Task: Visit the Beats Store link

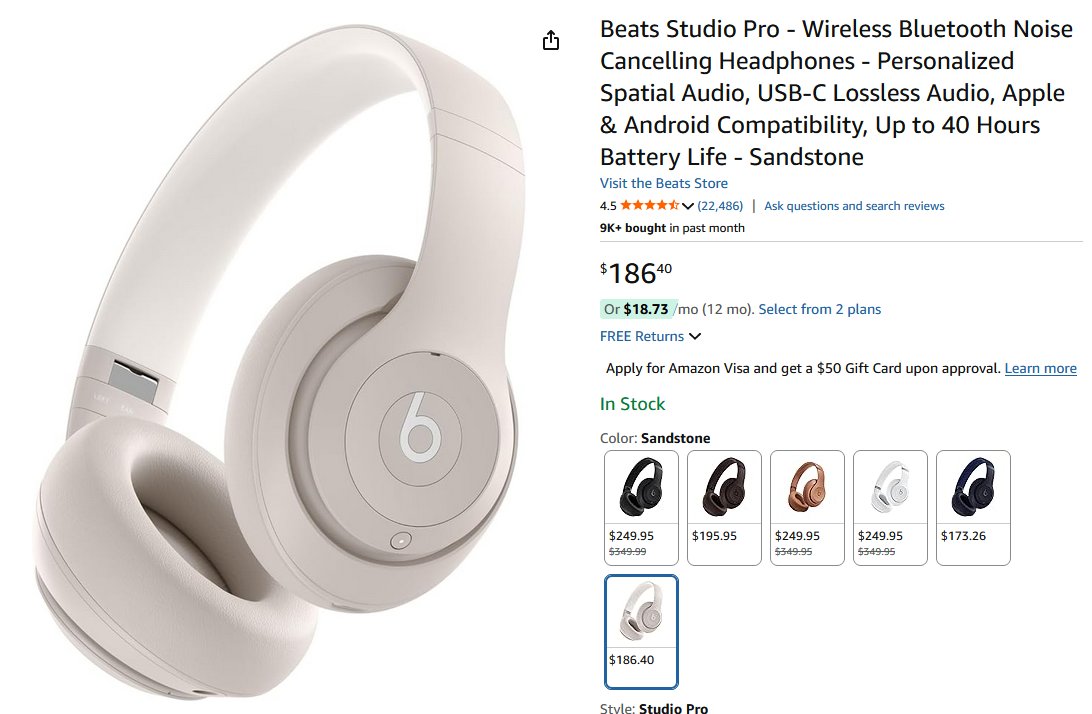Action: pyautogui.click(x=664, y=183)
